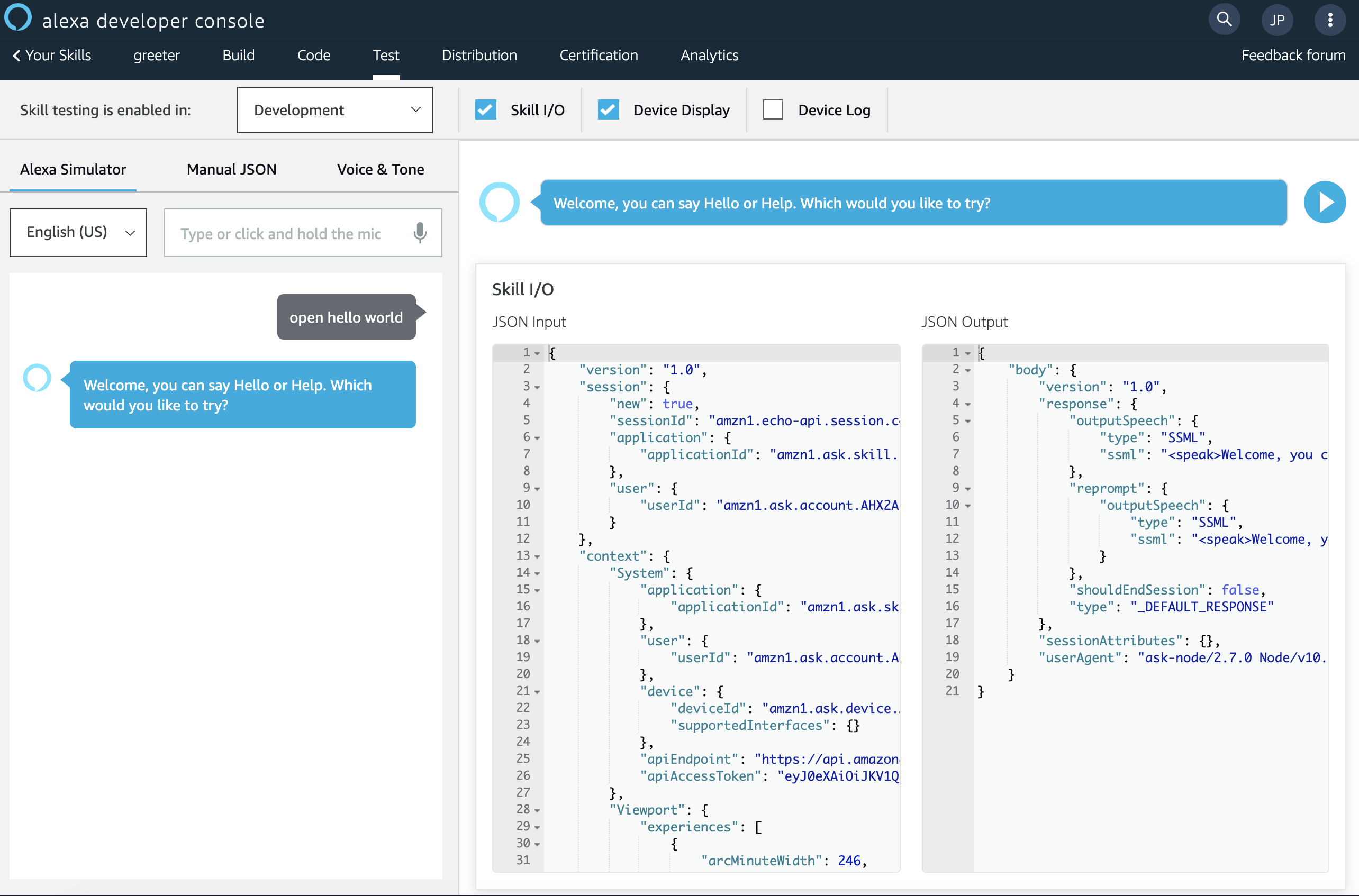Enable the Device Log checkbox

click(773, 109)
